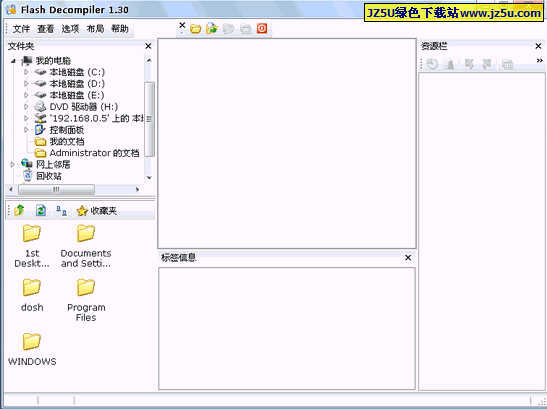Expand the '192.168.0.5' network drive node
Viewport: 547px width, 409px height.
click(x=26, y=118)
